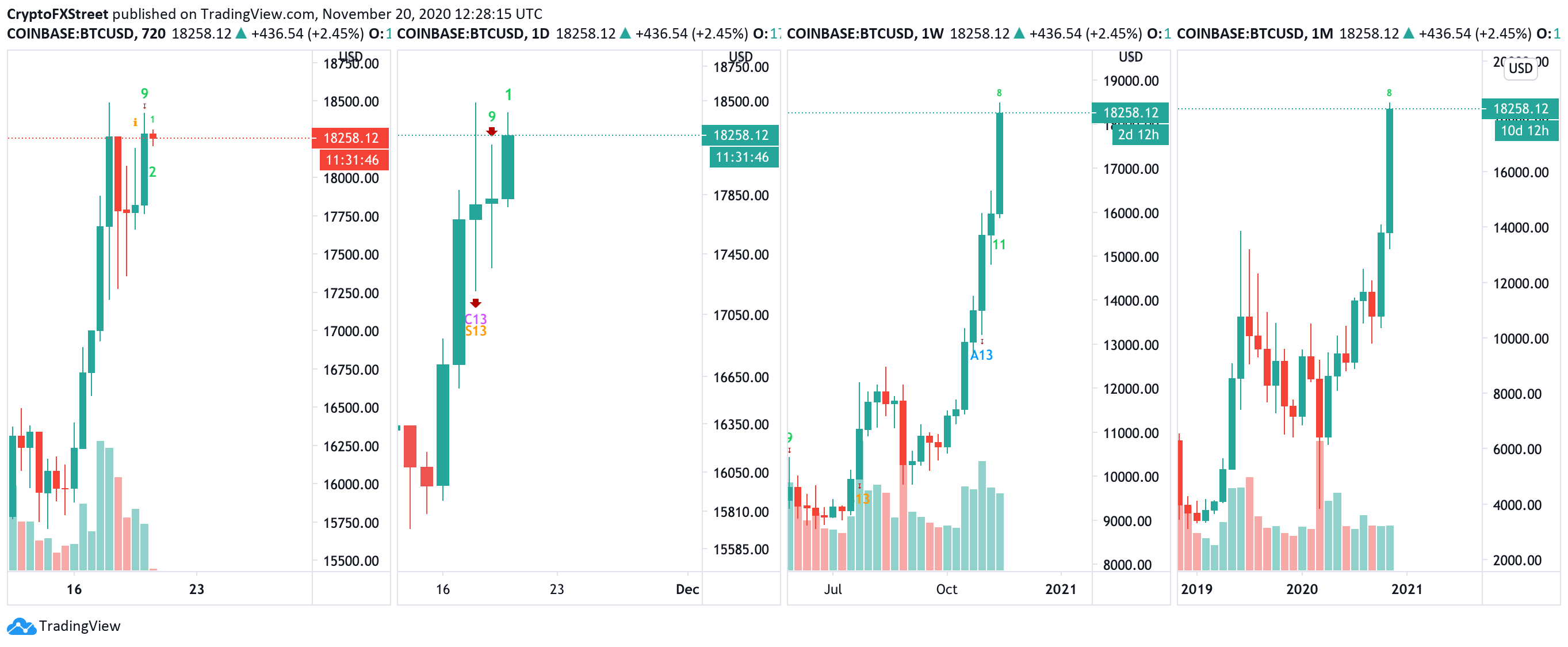Click the green 11 label on weekly chart
The width and height of the screenshot is (1568, 647).
tap(999, 244)
